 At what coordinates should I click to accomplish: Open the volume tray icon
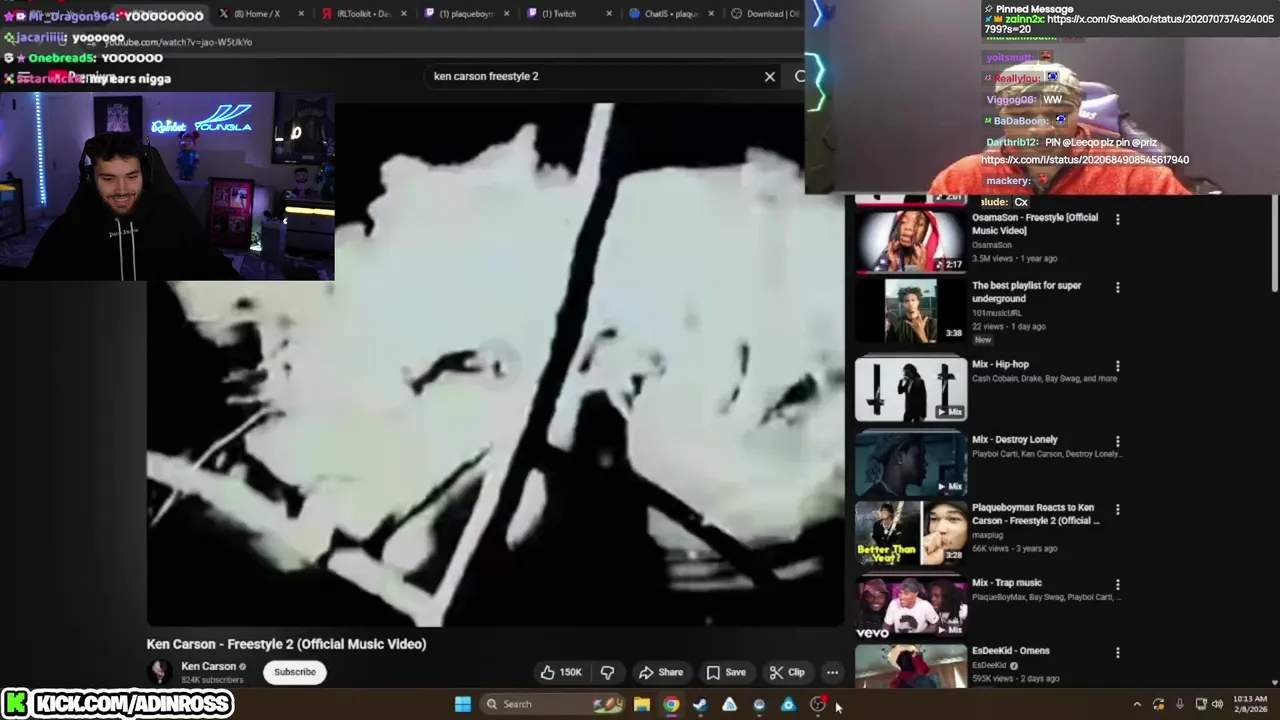pyautogui.click(x=1217, y=704)
